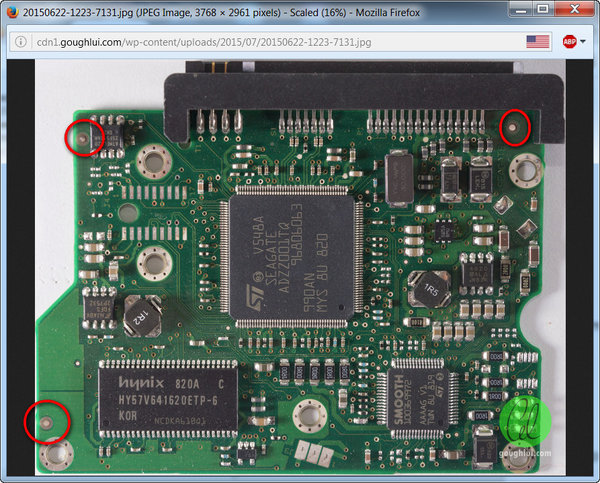
Task: Click the 1R5 inductor on the board
Action: click(x=429, y=289)
